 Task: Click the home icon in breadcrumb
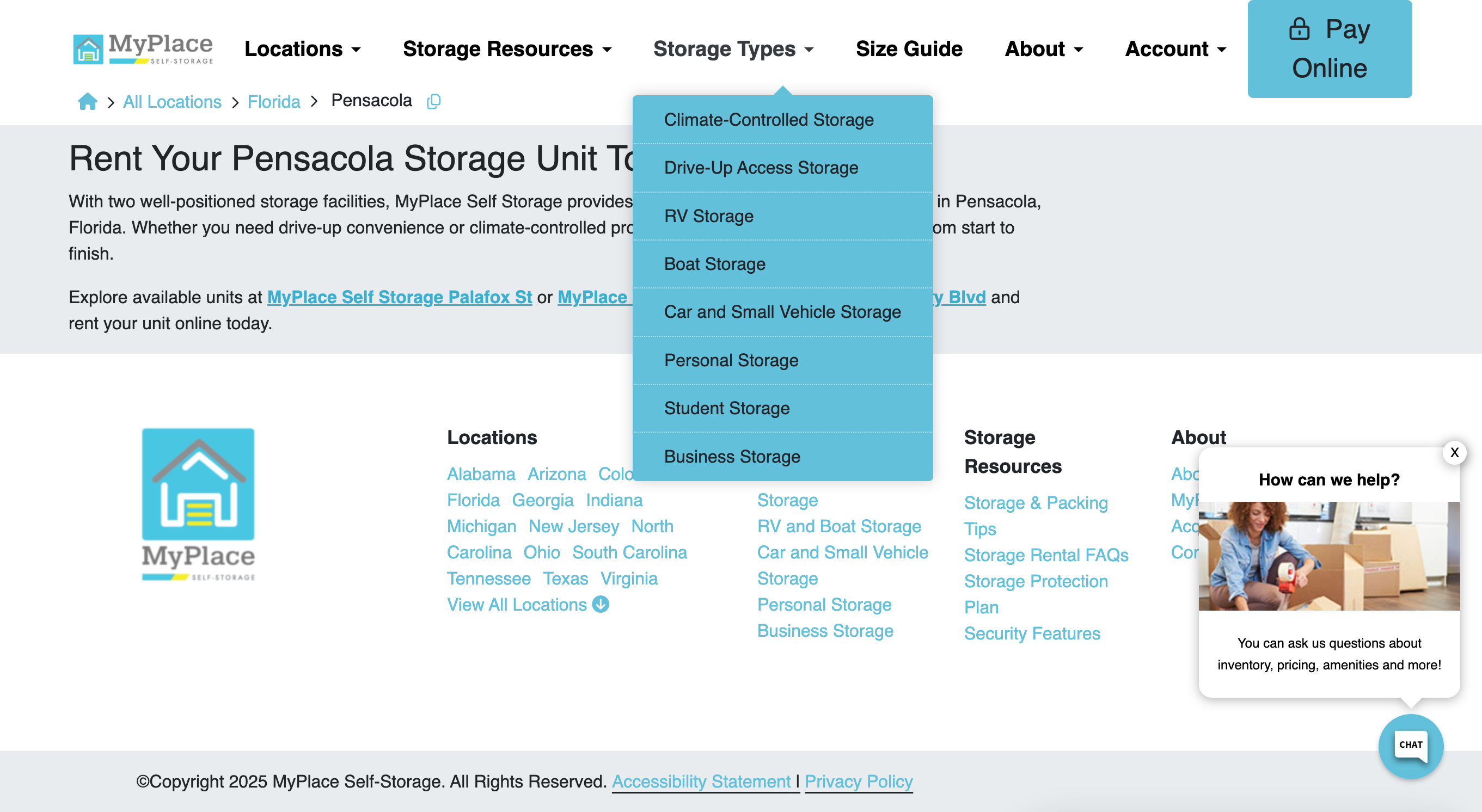pos(88,101)
